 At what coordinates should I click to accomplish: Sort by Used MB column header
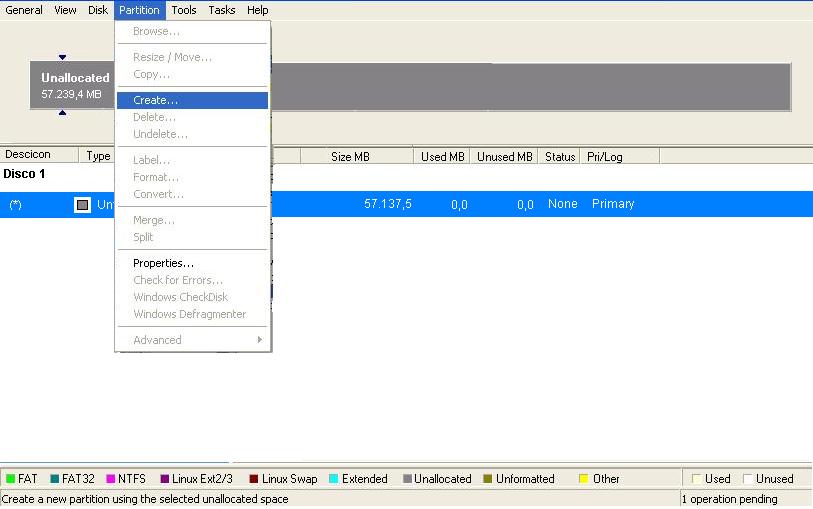pyautogui.click(x=442, y=156)
